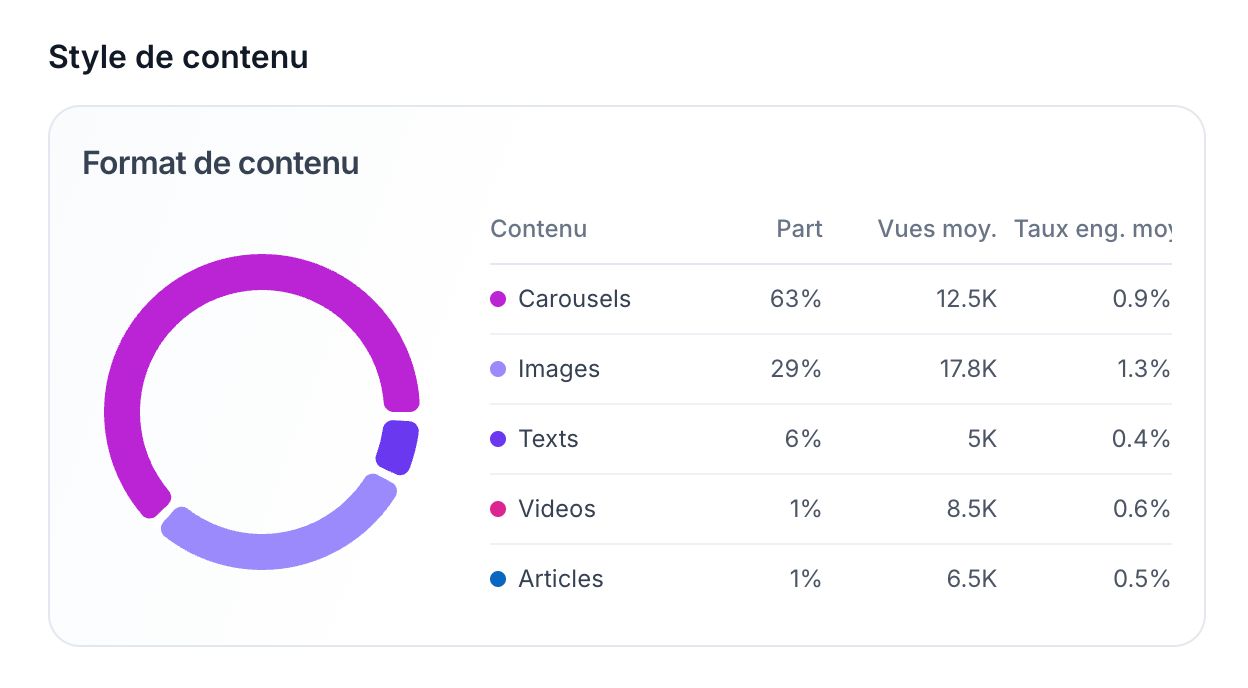Viewport: 1248px width, 688px height.
Task: Click the 17.8K average views for Images
Action: (x=967, y=369)
